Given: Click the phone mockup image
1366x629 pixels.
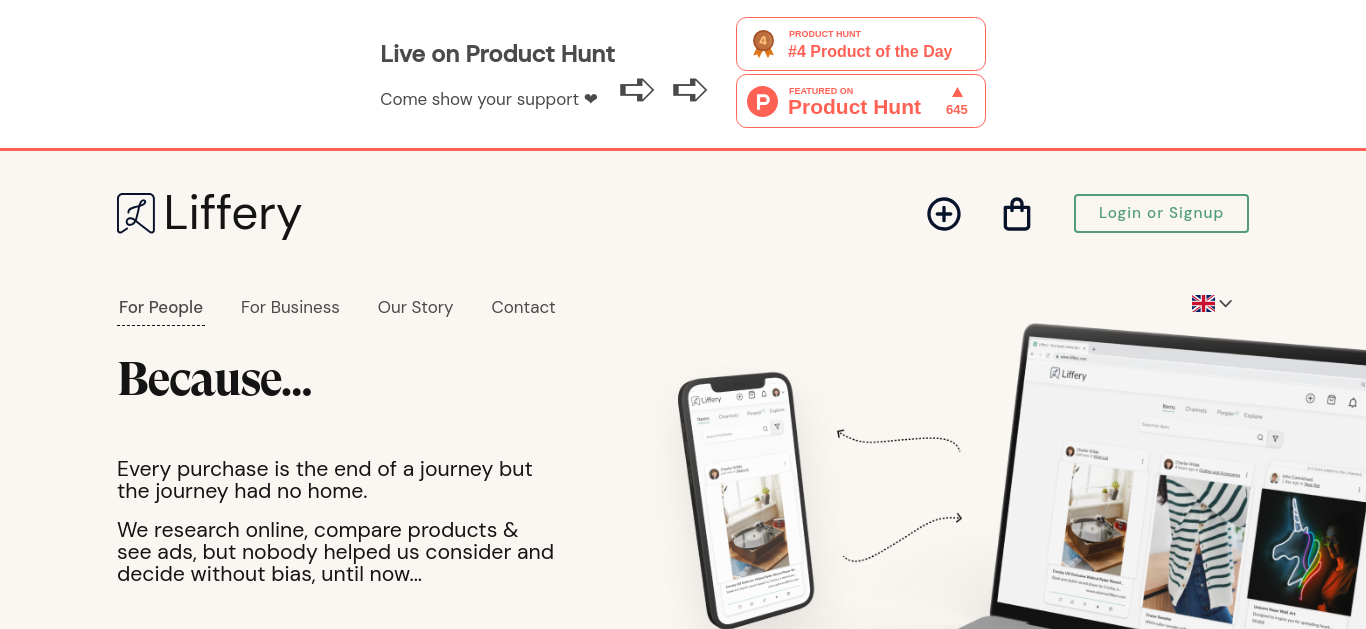Looking at the screenshot, I should 744,500.
